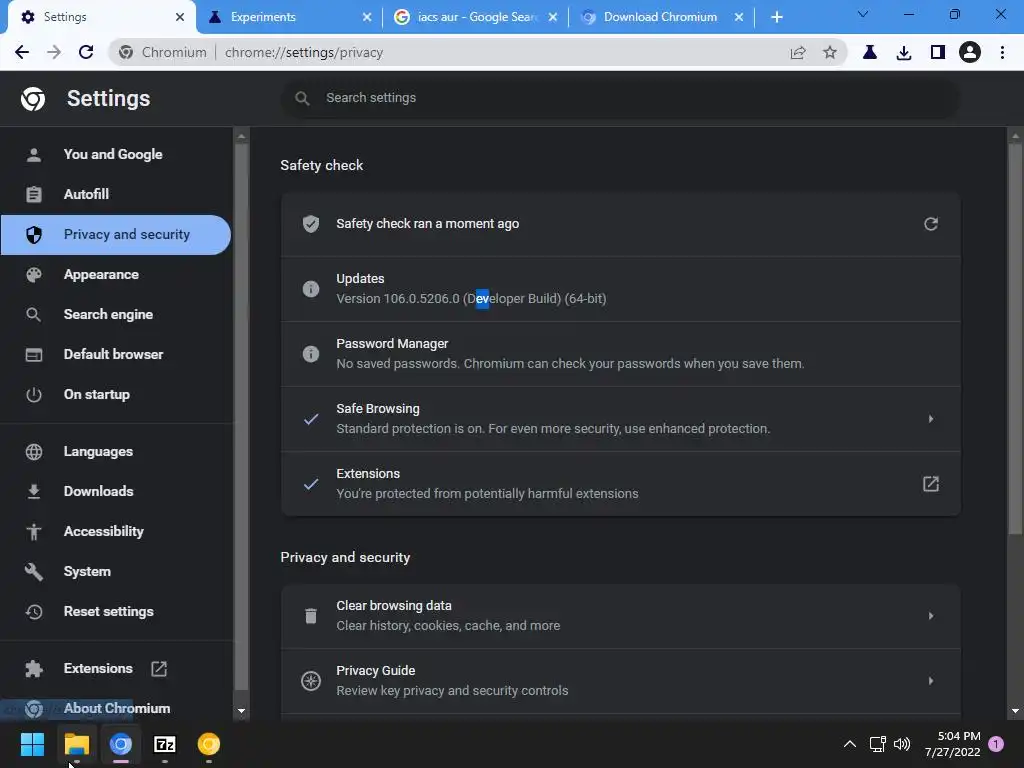Show hidden system tray icons
Image resolution: width=1024 pixels, height=768 pixels.
pos(850,744)
